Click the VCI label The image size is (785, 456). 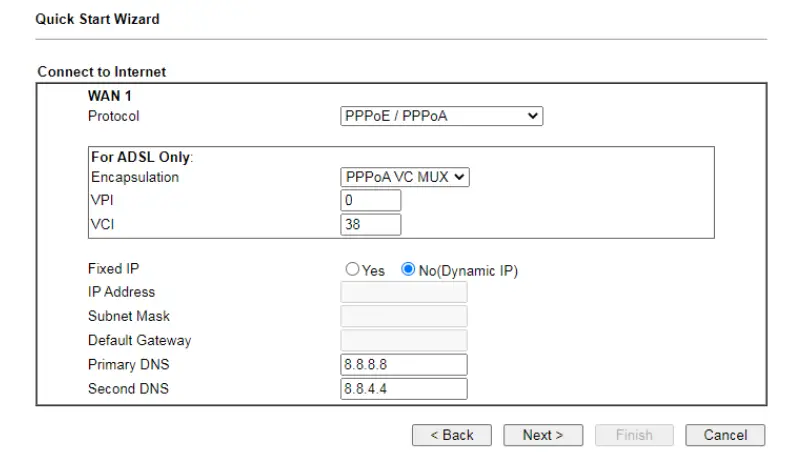(x=103, y=224)
